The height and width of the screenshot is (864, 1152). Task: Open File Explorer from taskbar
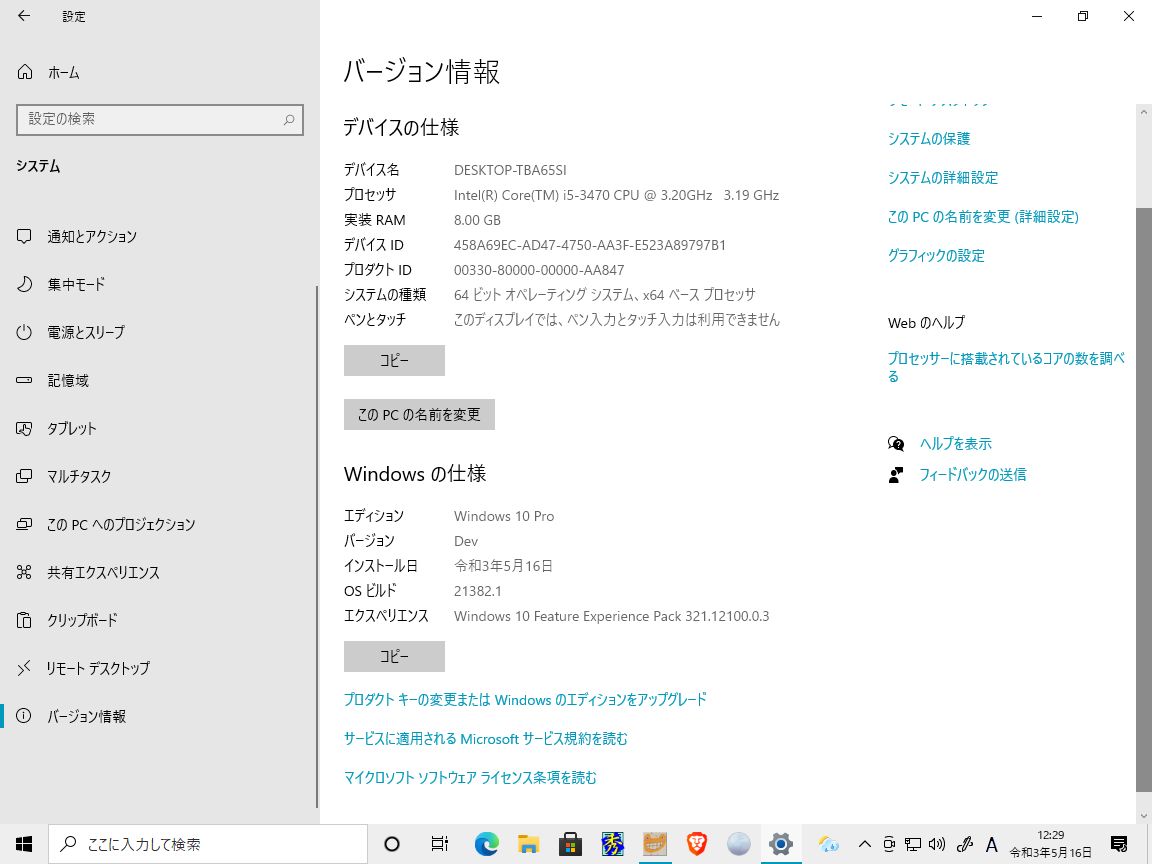point(528,844)
